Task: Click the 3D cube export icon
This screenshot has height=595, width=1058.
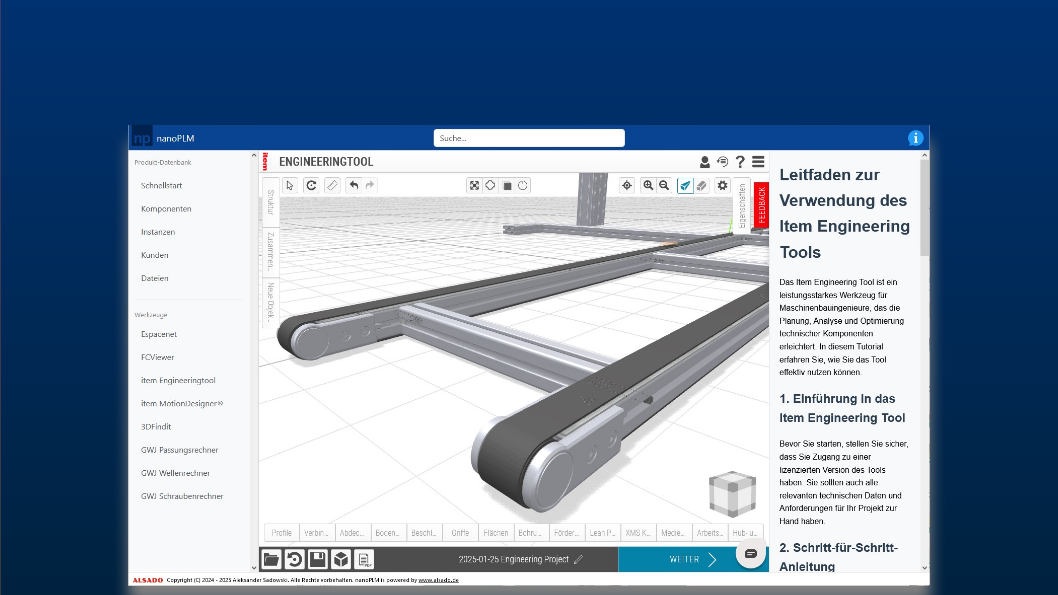Action: pos(341,559)
